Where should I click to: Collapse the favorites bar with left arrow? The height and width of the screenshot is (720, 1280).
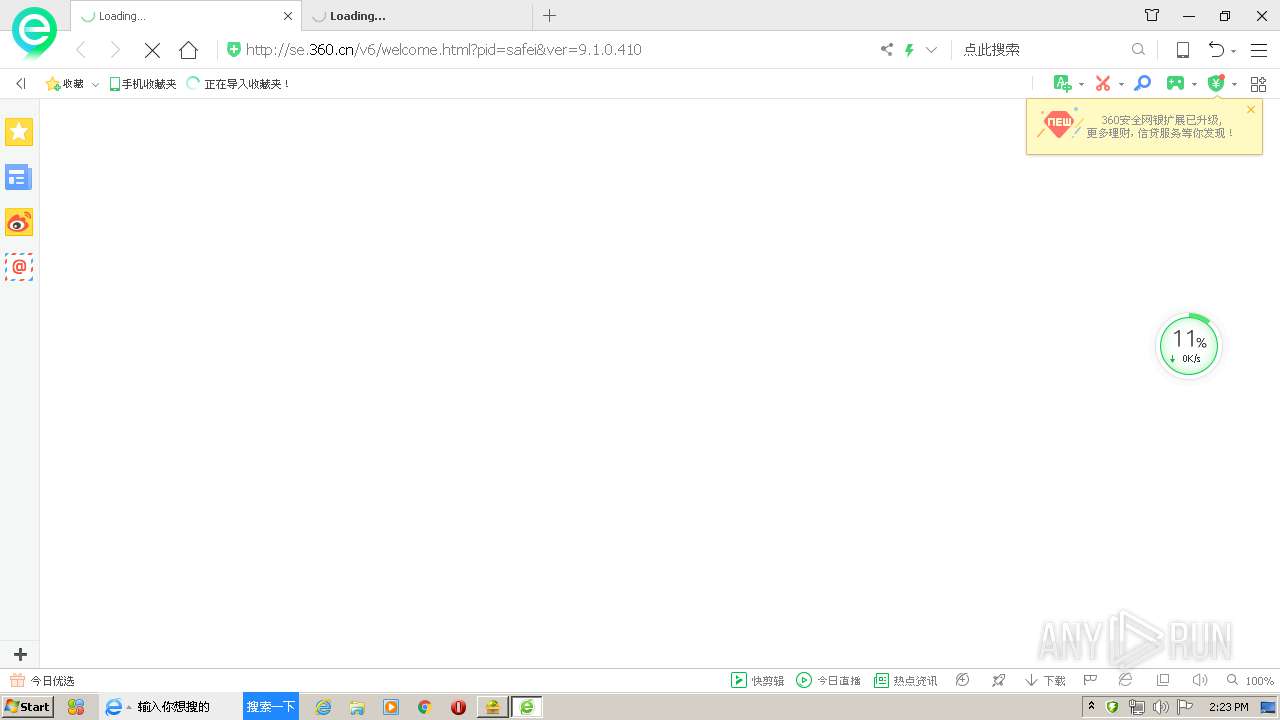(21, 84)
